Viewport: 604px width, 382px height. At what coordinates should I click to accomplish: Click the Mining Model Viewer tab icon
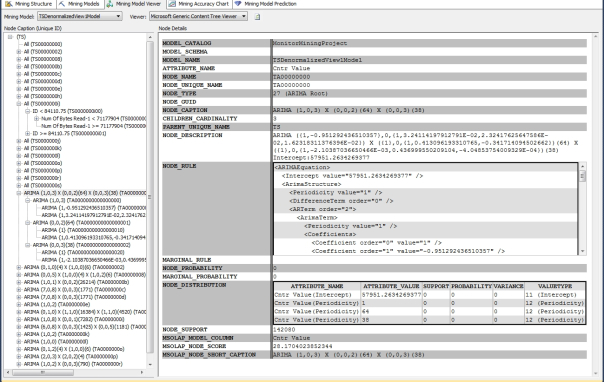[x=110, y=4]
